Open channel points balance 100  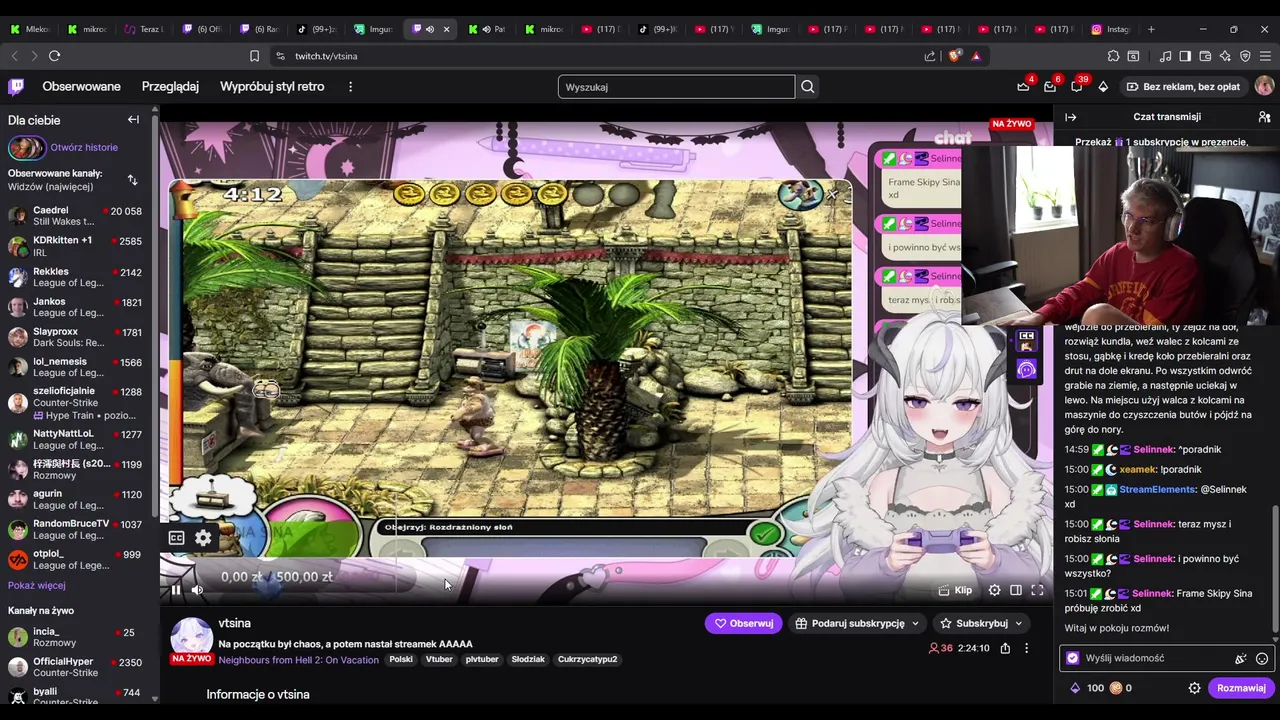coord(1087,688)
